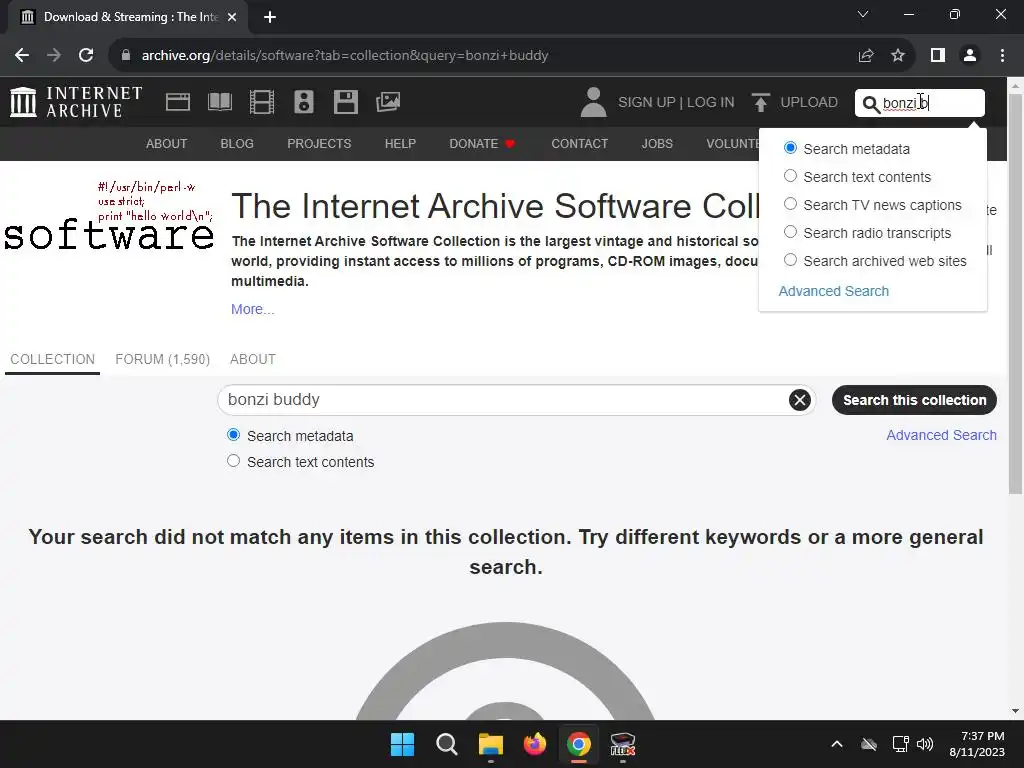Click SIGN UP link
Viewport: 1024px width, 768px height.
click(x=647, y=103)
